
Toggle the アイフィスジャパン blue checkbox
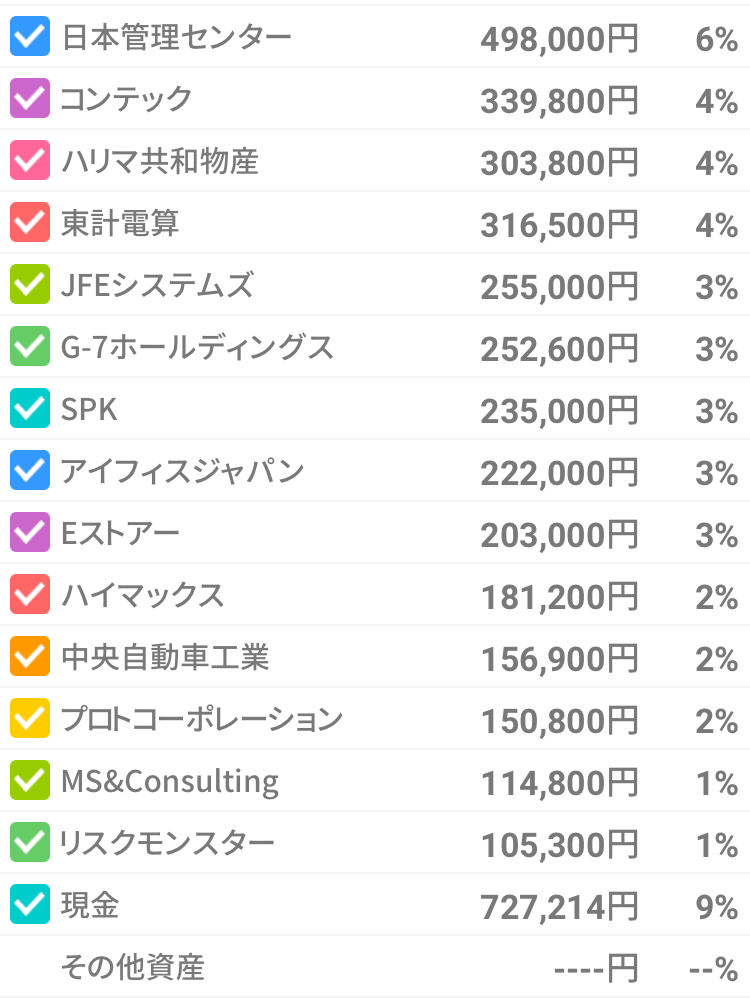(30, 470)
